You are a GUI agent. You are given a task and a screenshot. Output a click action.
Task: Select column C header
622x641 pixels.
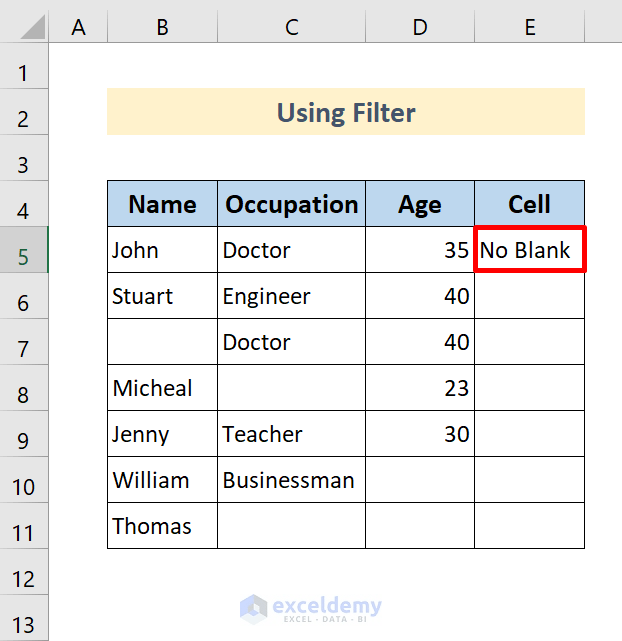291,27
